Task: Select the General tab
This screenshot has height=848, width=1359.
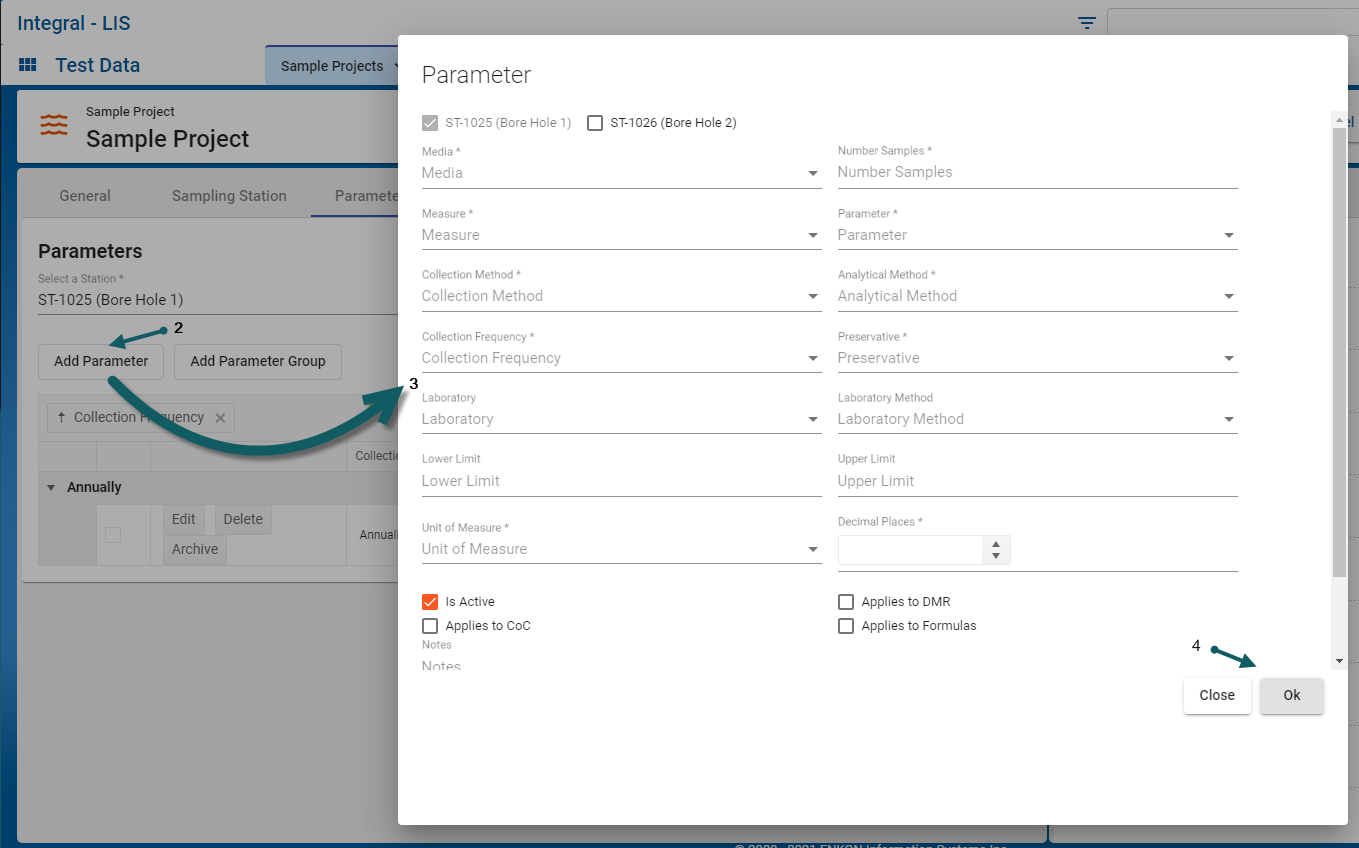Action: 85,196
